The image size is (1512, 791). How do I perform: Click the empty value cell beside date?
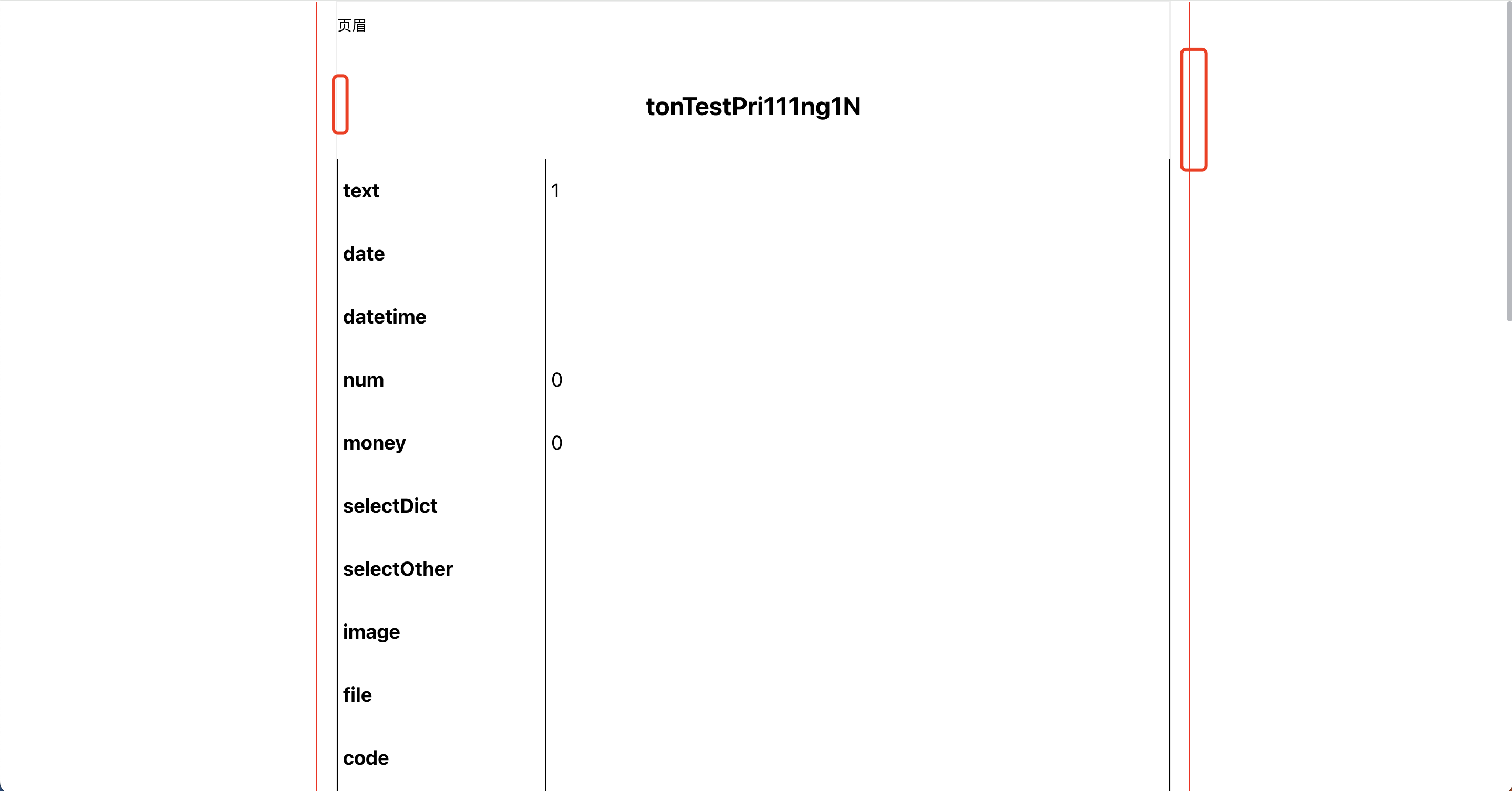[x=857, y=254]
